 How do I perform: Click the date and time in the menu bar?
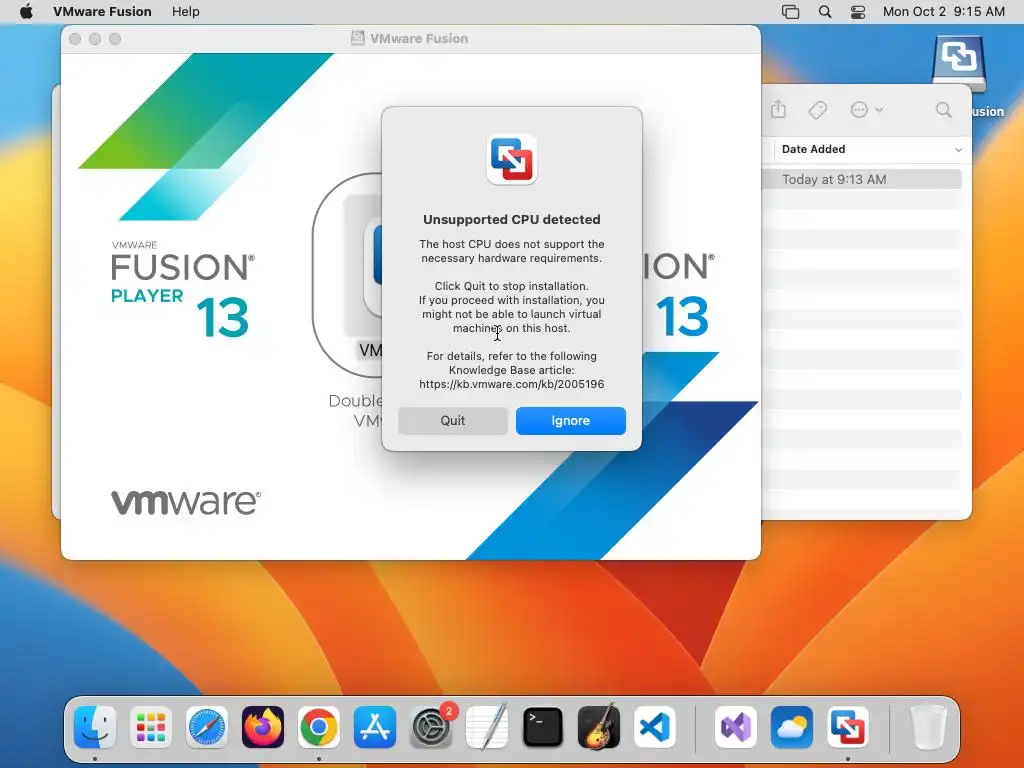[x=943, y=12]
